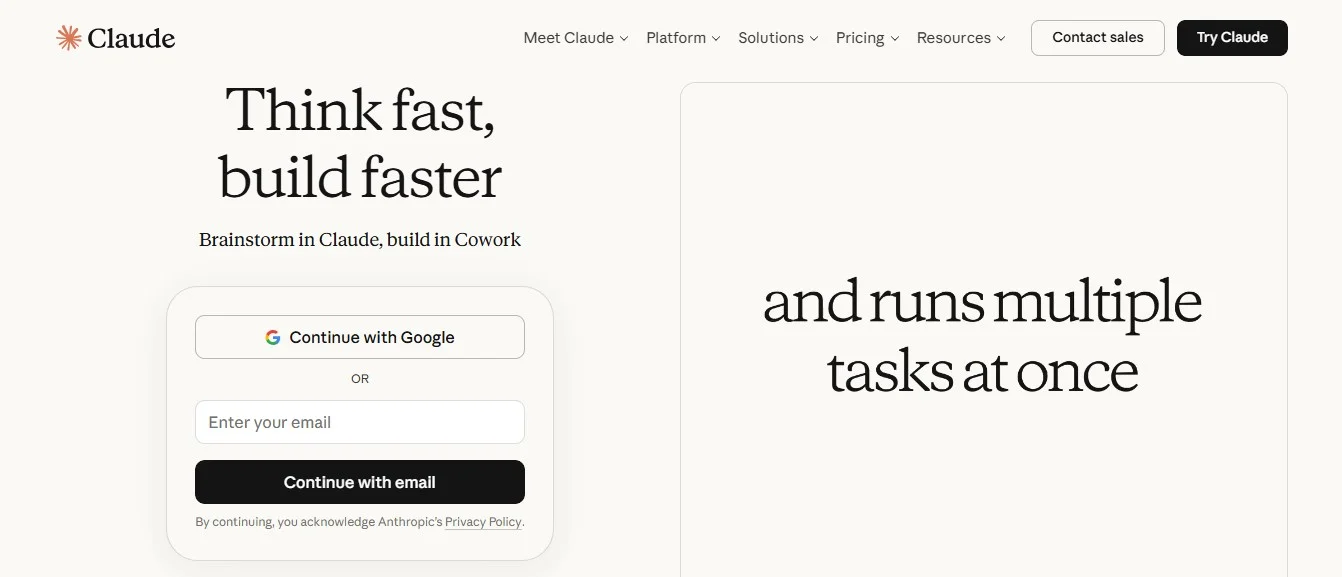This screenshot has width=1342, height=577.
Task: Click the black Try Claude button
Action: [1231, 38]
